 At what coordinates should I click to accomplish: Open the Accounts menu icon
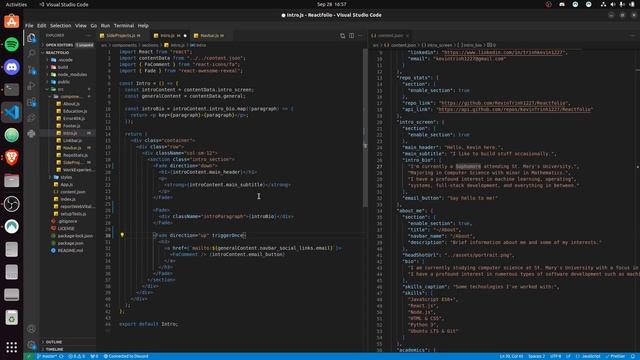pyautogui.click(x=31, y=329)
